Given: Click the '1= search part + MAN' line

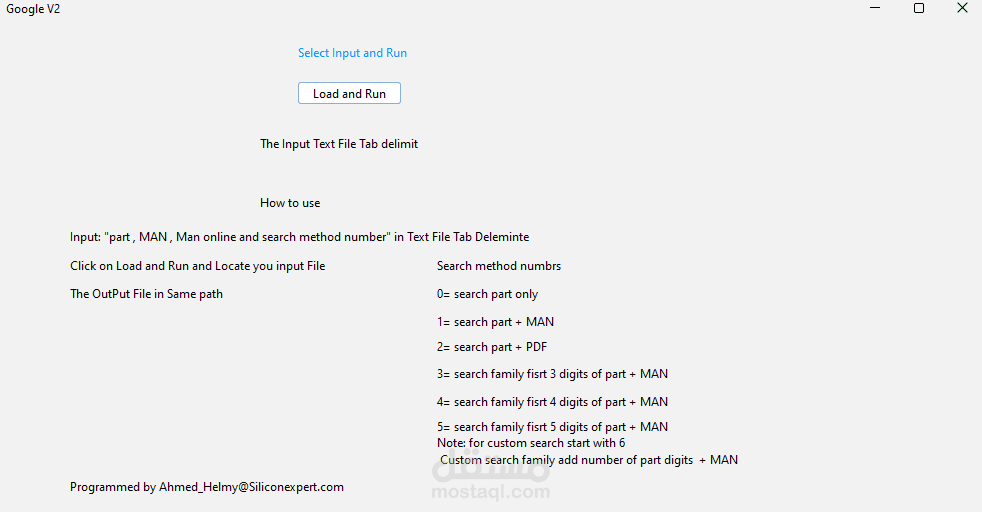Looking at the screenshot, I should [x=495, y=322].
